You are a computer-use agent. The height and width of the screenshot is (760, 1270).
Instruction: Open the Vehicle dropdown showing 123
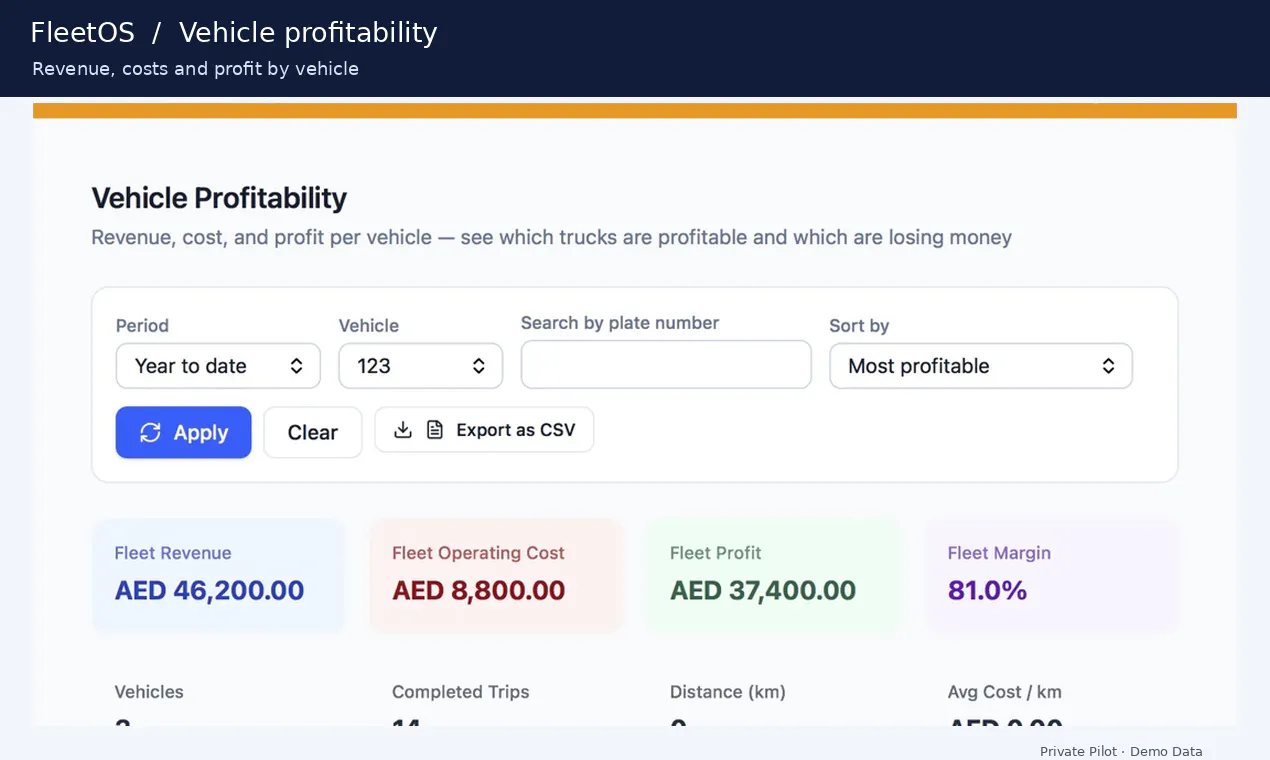[420, 366]
